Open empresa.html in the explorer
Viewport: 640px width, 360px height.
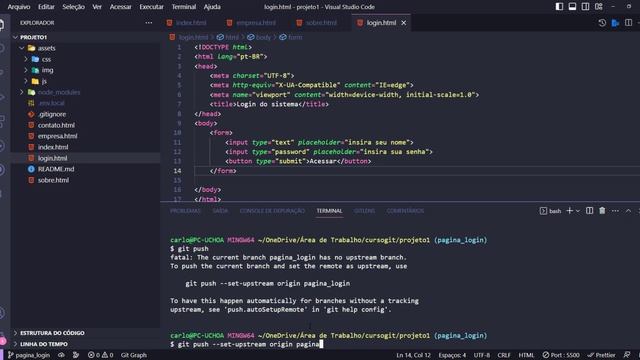click(57, 136)
